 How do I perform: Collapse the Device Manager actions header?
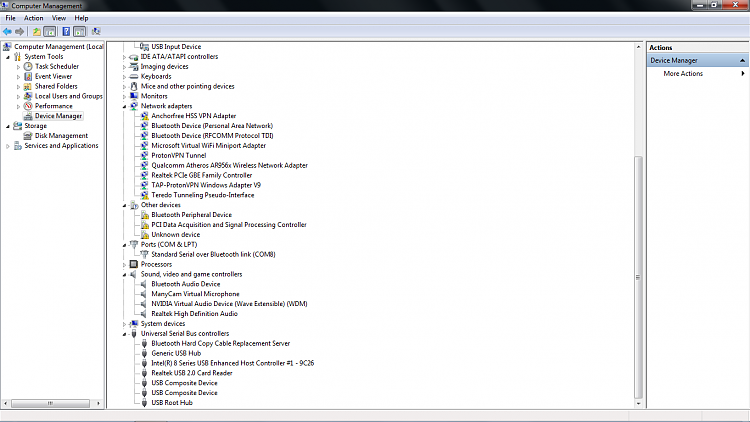coord(742,60)
